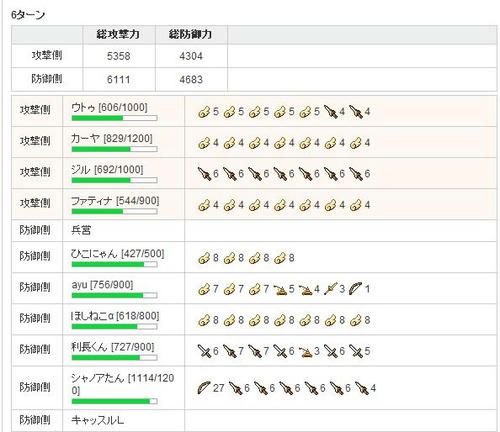Click the first fist icon in ウトゥ row
500x432 pixels.
point(204,112)
